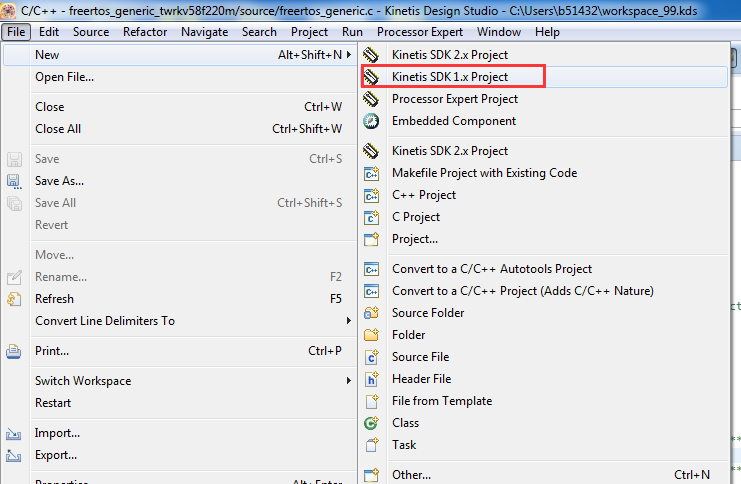This screenshot has height=484, width=741.
Task: Select Makefile Project with Existing Code
Action: click(x=544, y=173)
